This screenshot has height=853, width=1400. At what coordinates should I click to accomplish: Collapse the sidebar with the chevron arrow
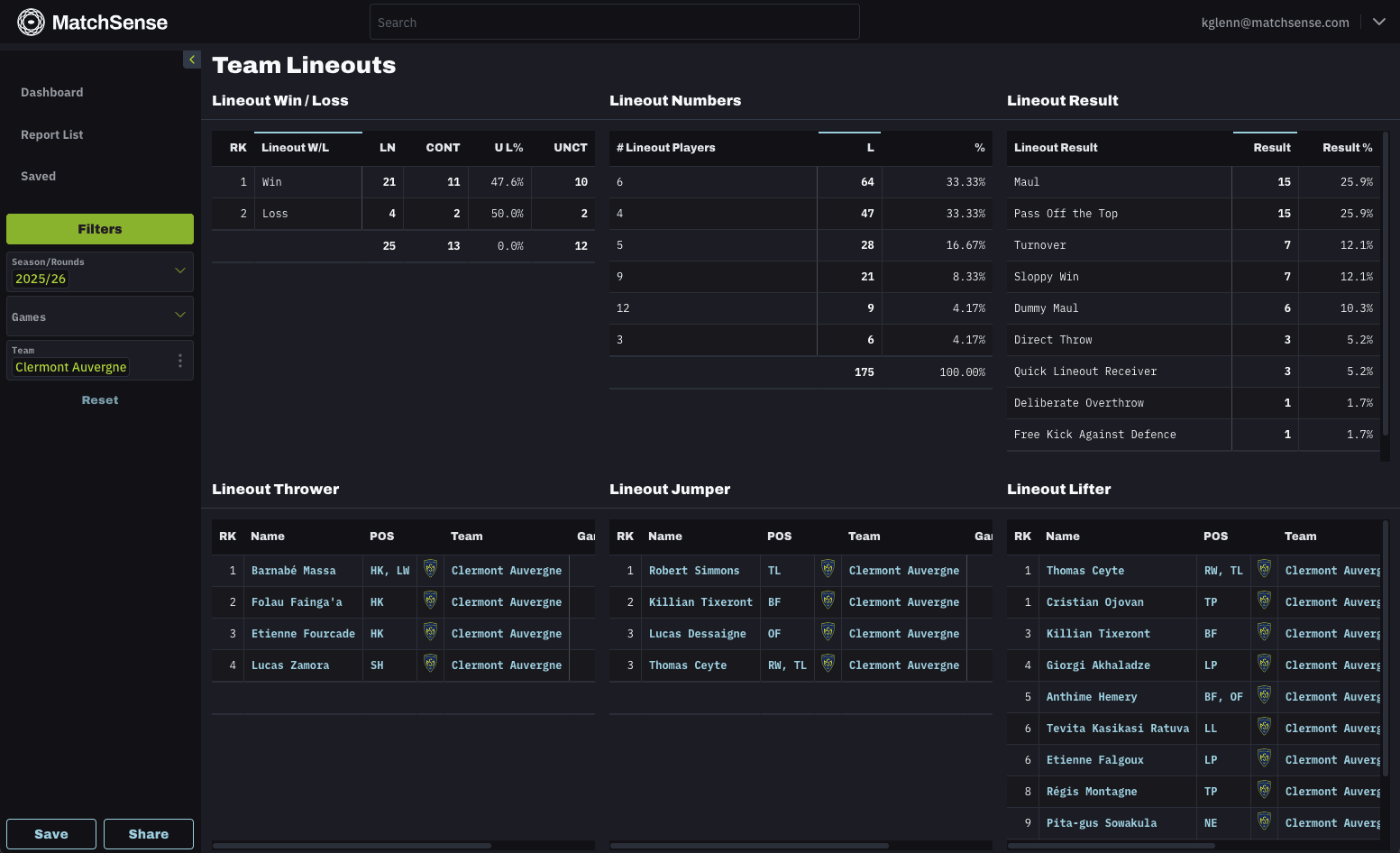pyautogui.click(x=192, y=59)
